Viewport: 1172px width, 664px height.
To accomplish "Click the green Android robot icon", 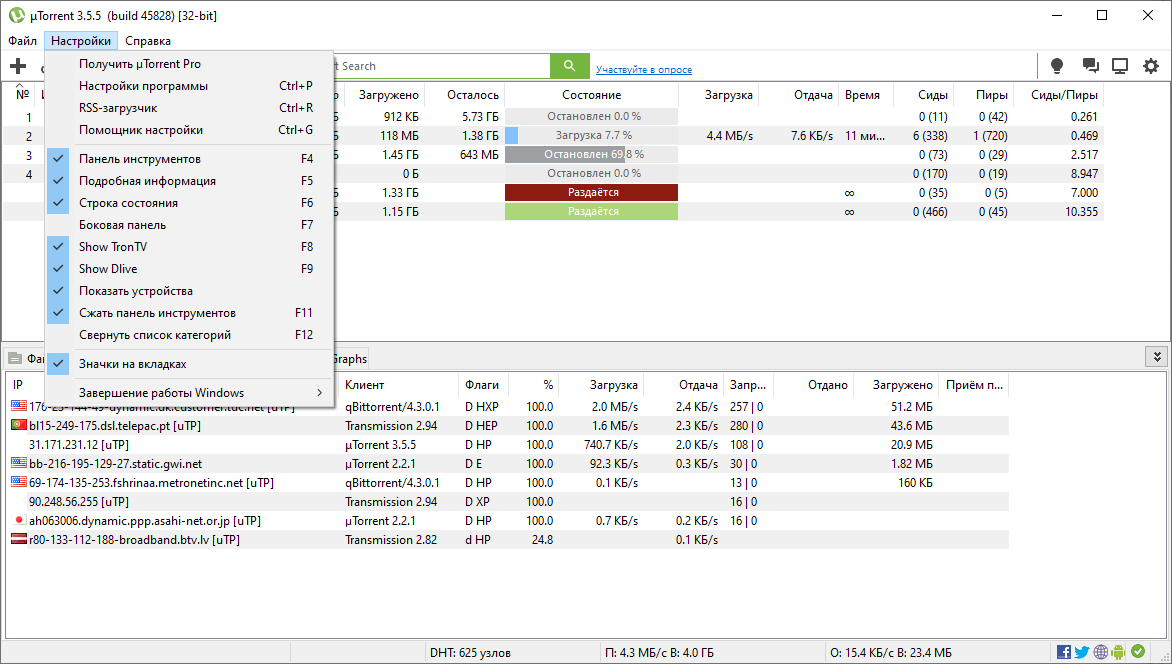I will point(1118,652).
